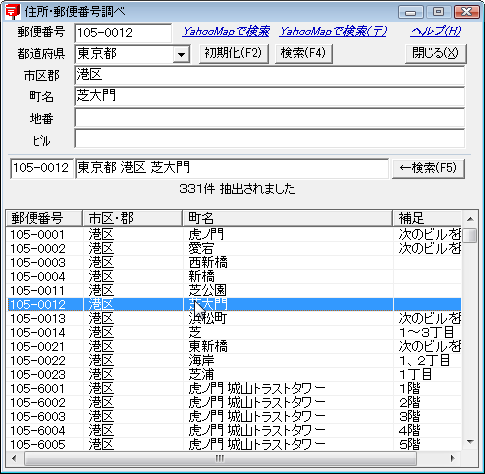Focus the empty ビル input field
This screenshot has height=474, width=485.
269,139
